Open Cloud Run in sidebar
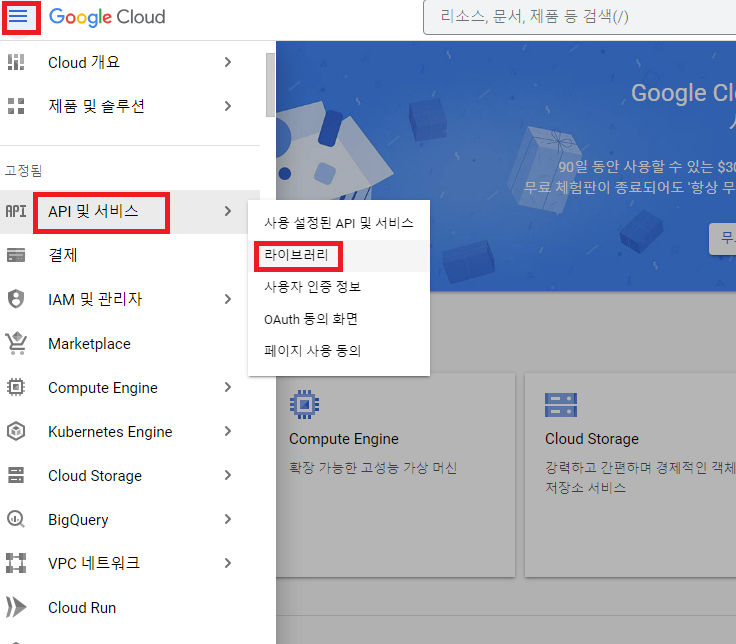Image resolution: width=736 pixels, height=644 pixels. tap(82, 607)
